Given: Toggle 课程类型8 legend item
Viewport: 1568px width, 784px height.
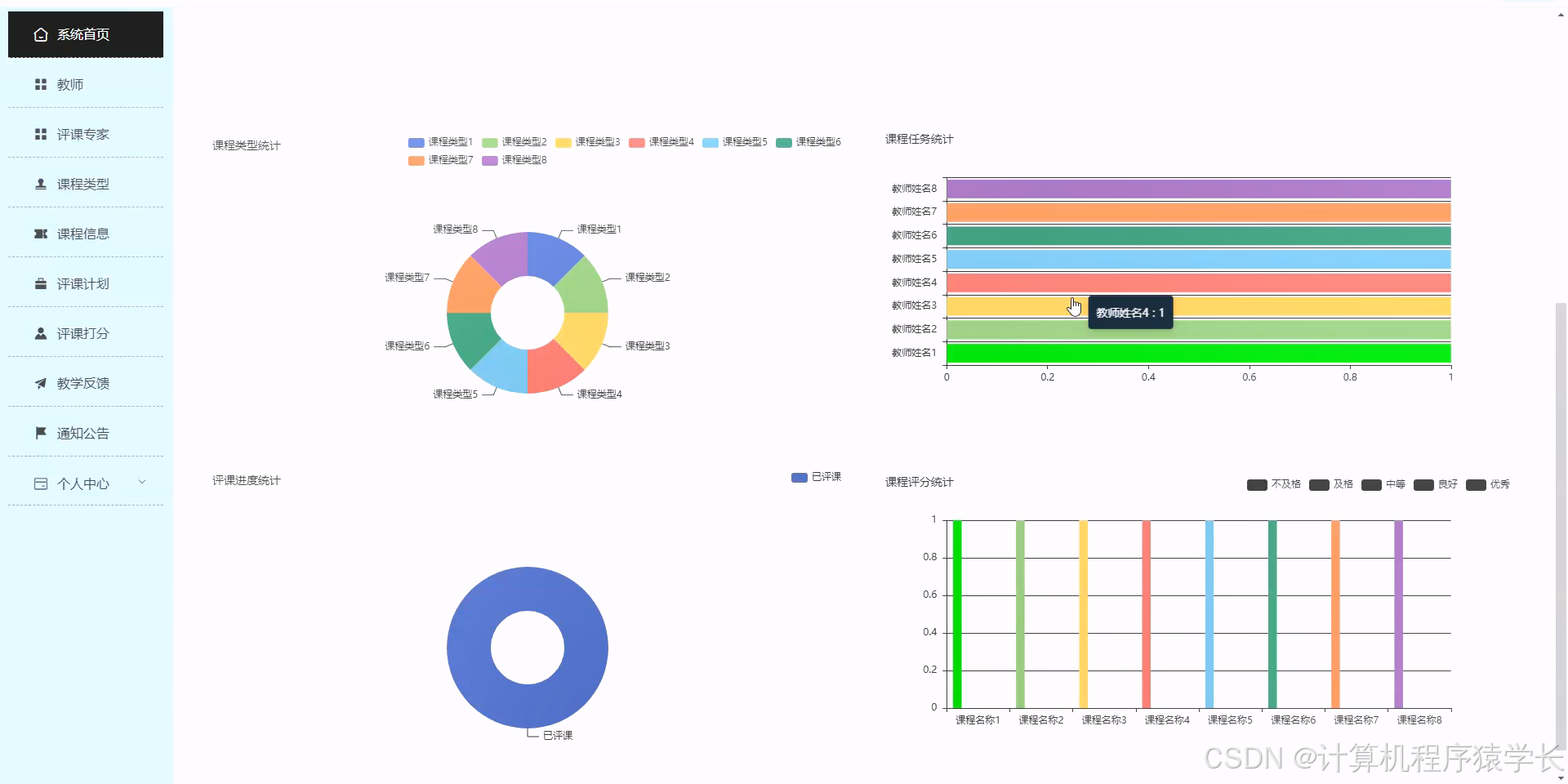Looking at the screenshot, I should coord(514,160).
